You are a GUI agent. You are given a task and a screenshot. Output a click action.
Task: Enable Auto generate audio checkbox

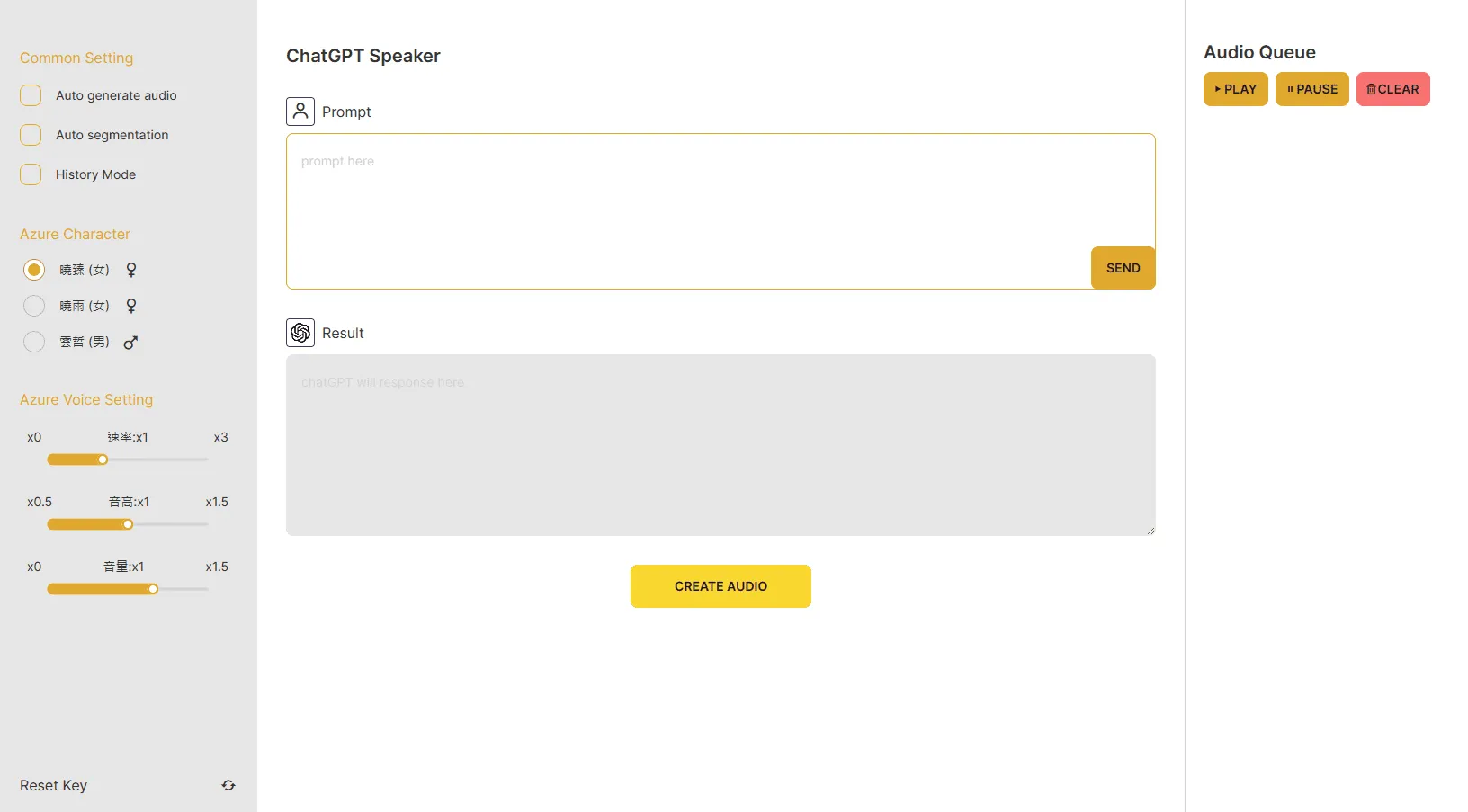click(x=31, y=95)
